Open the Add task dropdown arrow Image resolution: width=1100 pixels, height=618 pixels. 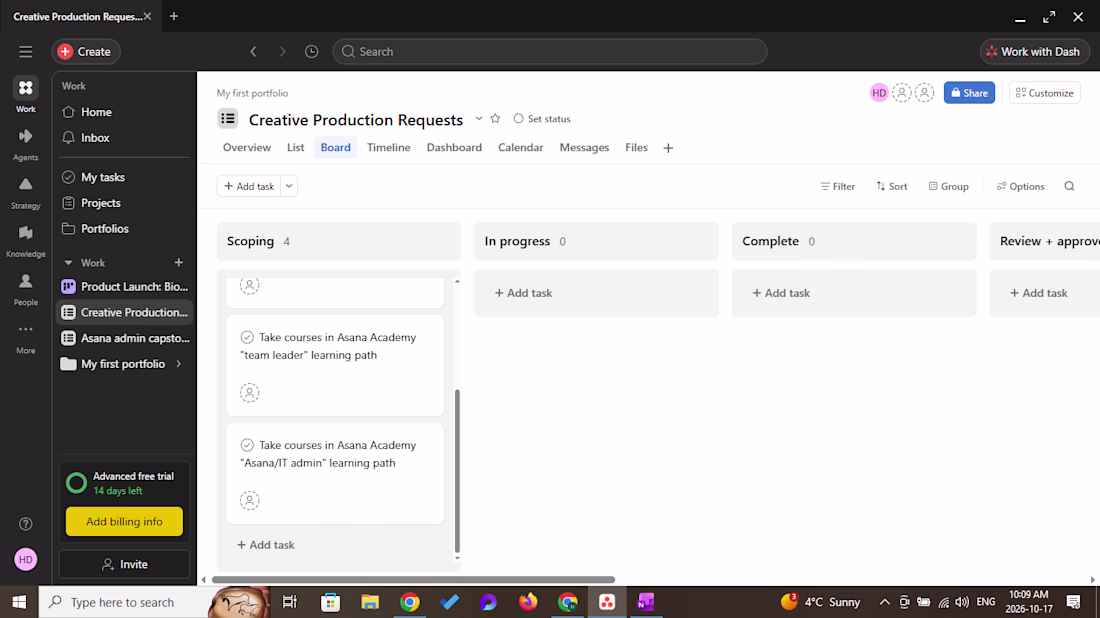289,186
